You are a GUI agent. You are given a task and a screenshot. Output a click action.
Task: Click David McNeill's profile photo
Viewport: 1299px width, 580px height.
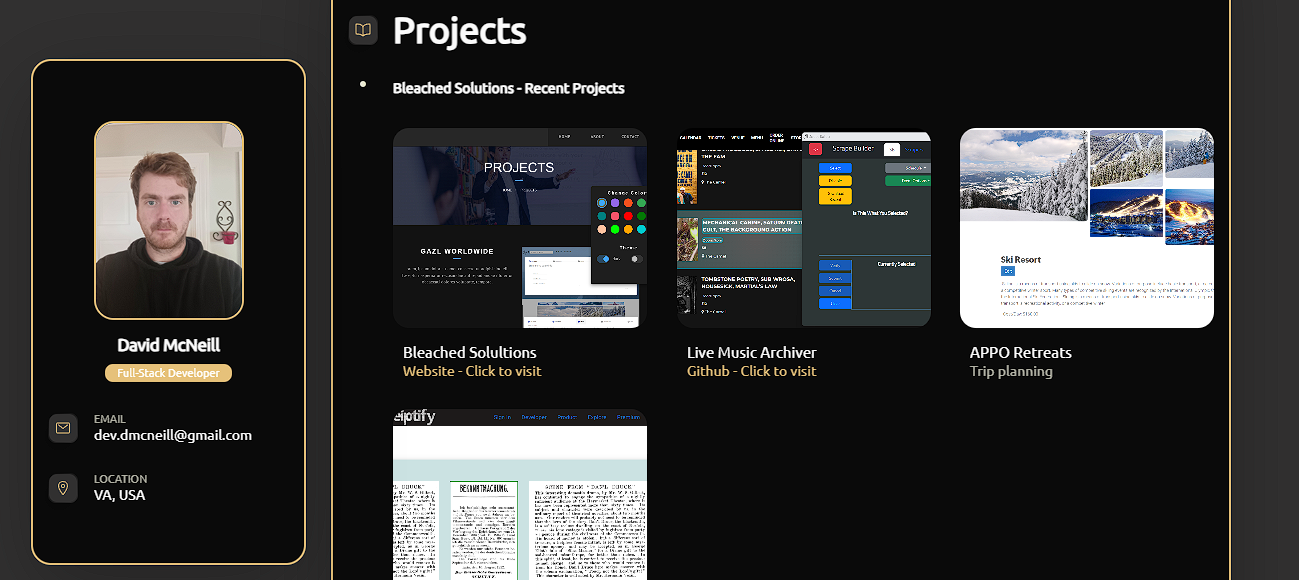click(168, 219)
